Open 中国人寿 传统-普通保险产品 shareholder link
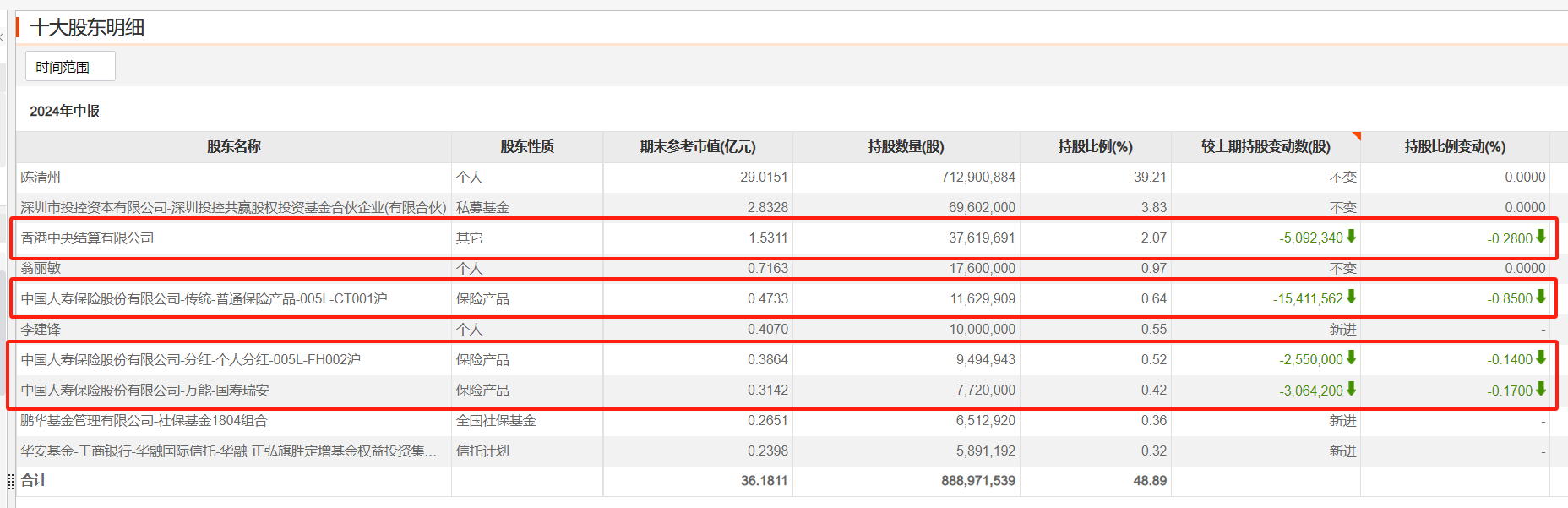Viewport: 1568px width, 508px height. coord(204,299)
